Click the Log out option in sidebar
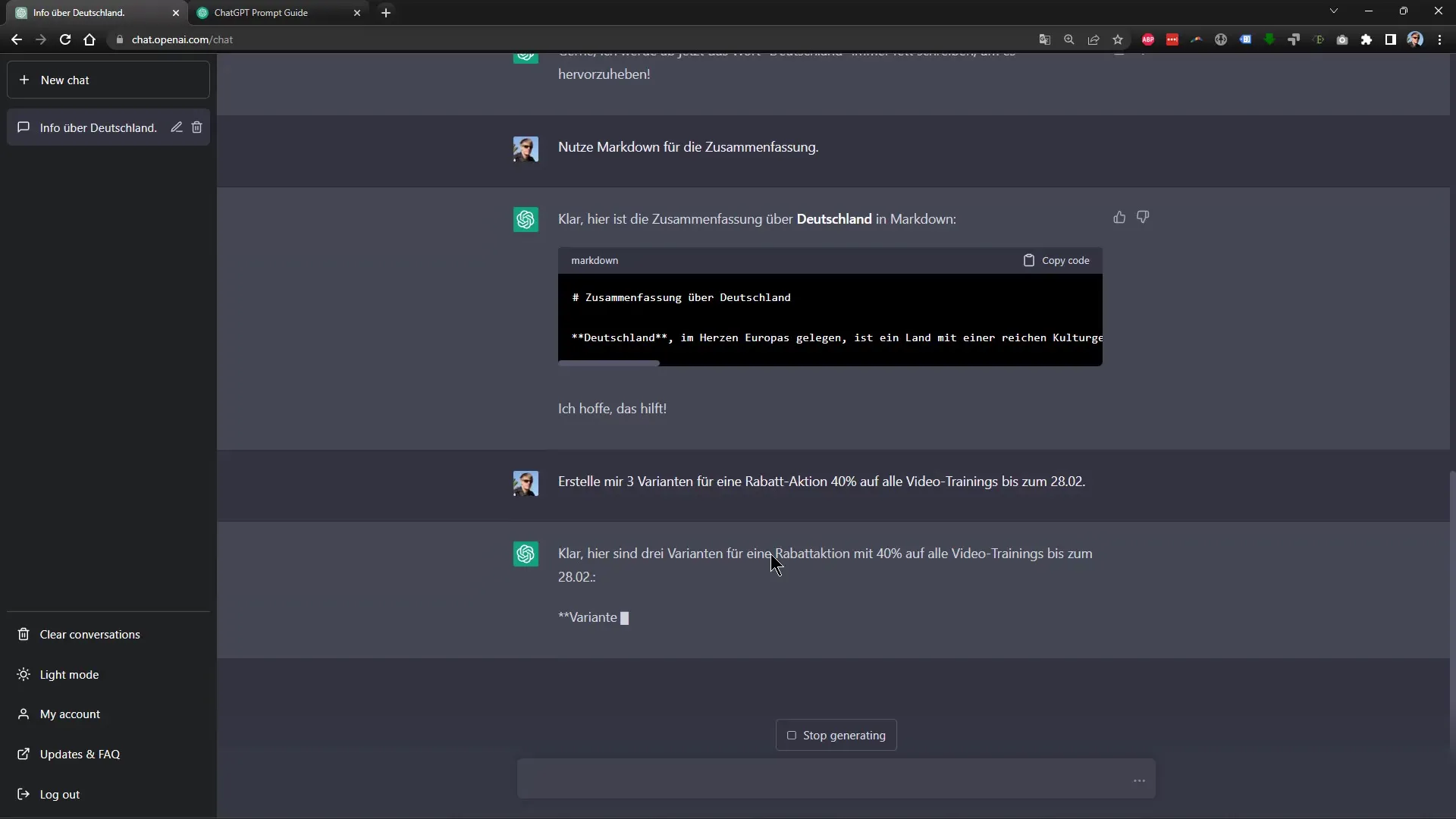 point(59,793)
